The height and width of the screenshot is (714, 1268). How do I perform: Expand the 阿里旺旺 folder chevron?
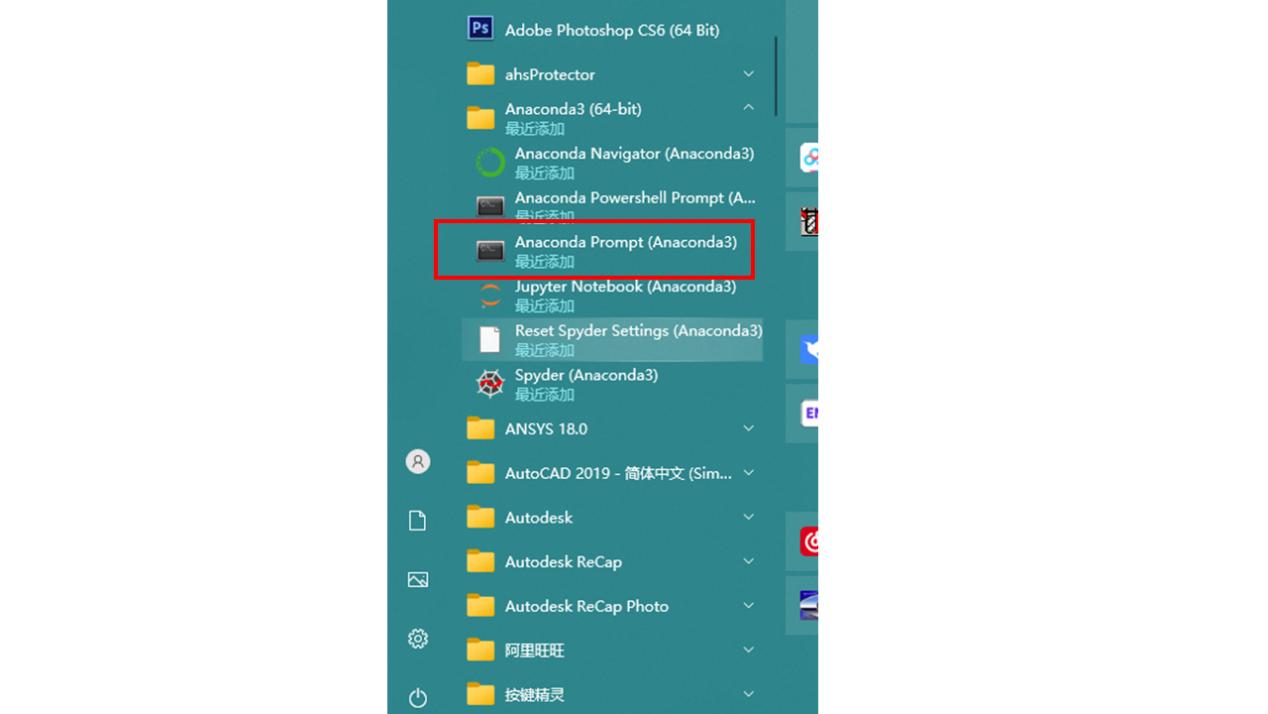click(748, 650)
